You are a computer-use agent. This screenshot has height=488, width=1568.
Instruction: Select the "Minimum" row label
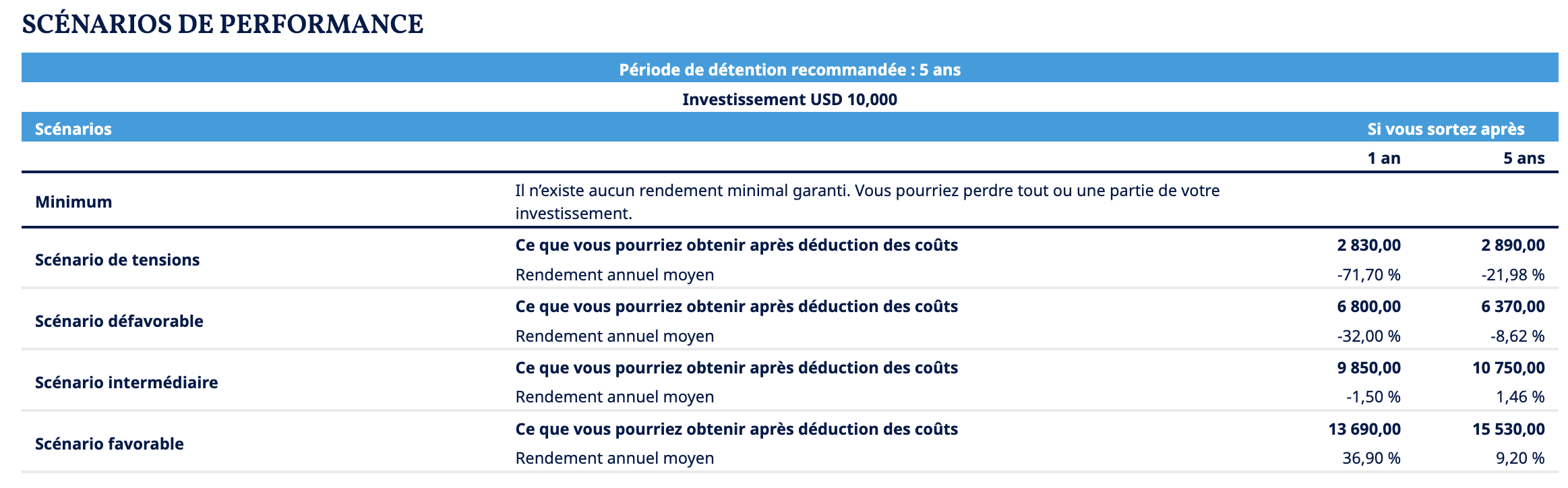point(73,202)
